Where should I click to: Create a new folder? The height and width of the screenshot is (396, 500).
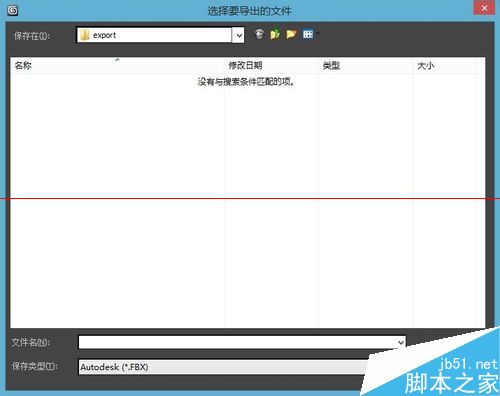(291, 34)
